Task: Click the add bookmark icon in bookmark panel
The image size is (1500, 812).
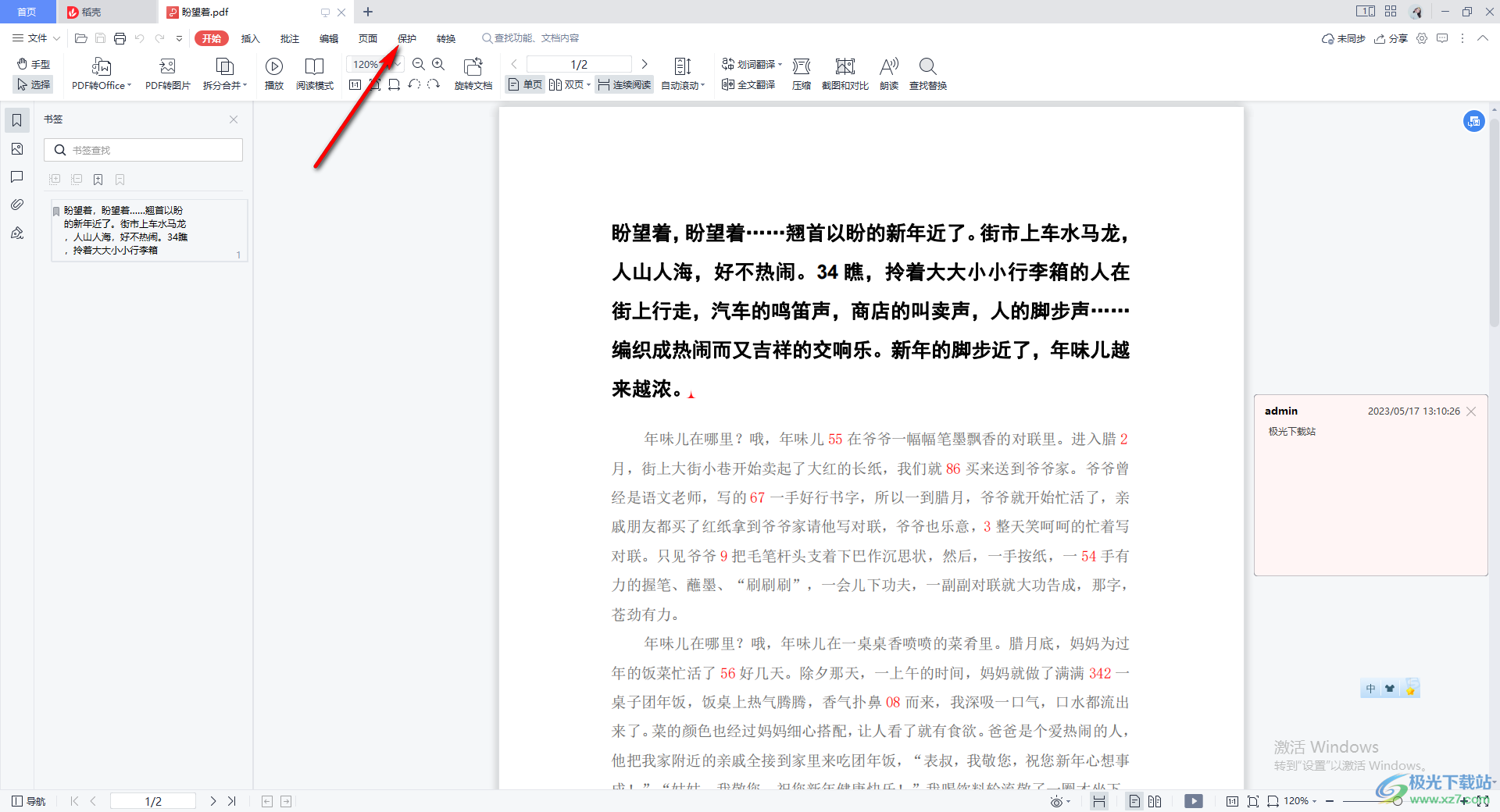Action: pyautogui.click(x=98, y=180)
